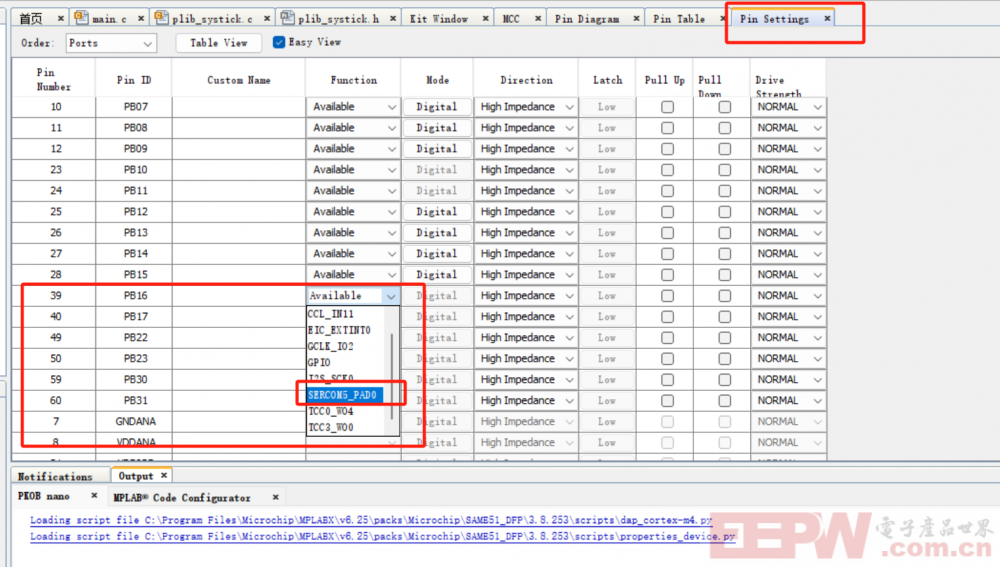Close the main.c tab
This screenshot has width=1000, height=567.
[141, 18]
